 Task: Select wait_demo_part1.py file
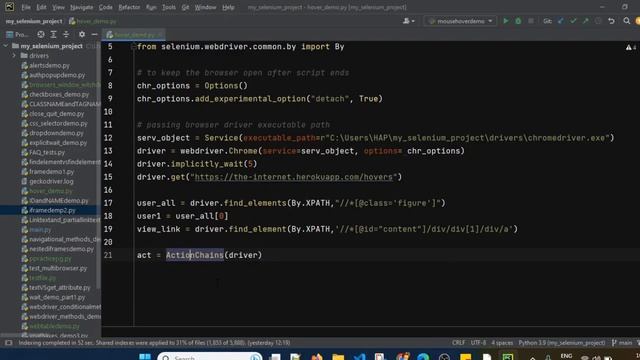point(57,297)
